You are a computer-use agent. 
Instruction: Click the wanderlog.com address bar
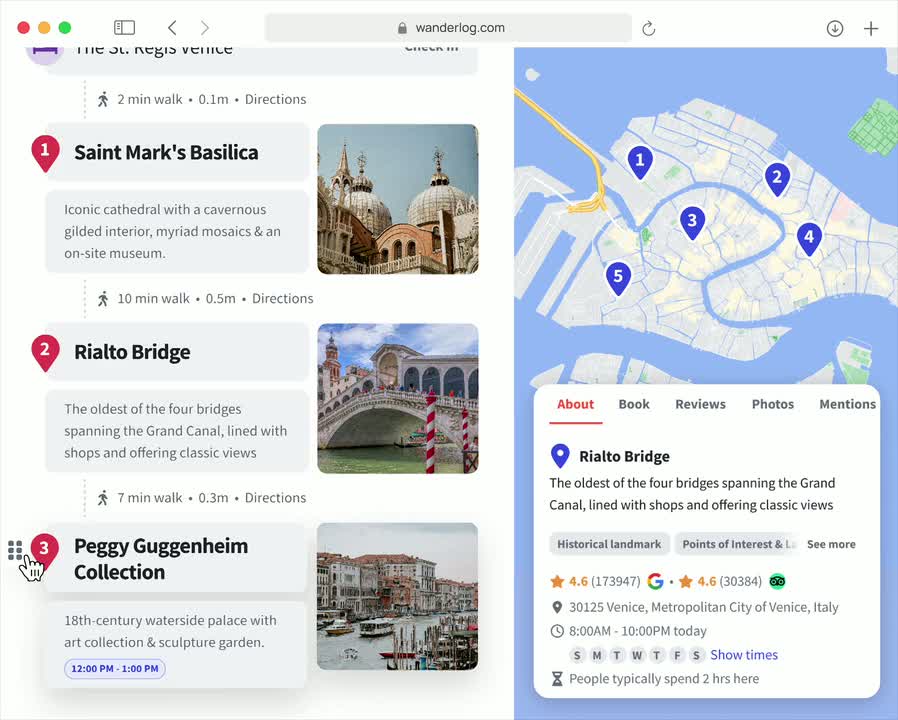pyautogui.click(x=448, y=27)
